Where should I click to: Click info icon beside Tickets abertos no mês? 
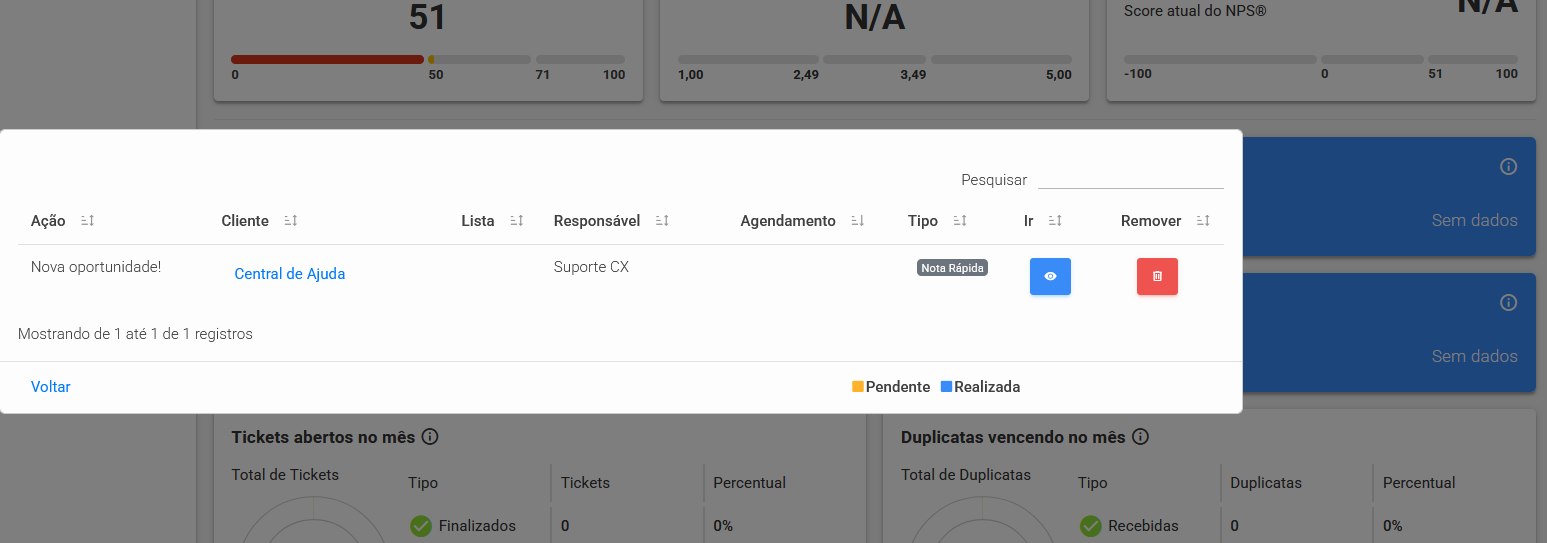coord(430,437)
